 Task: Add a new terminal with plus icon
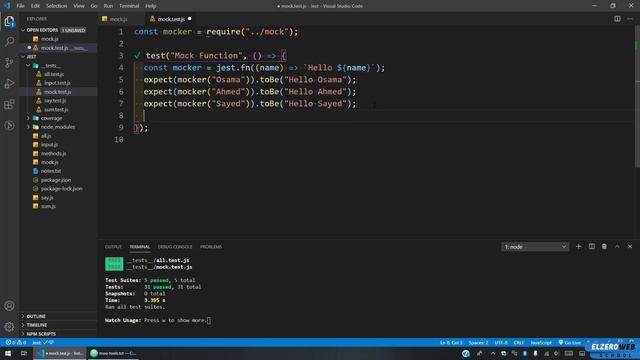578,247
